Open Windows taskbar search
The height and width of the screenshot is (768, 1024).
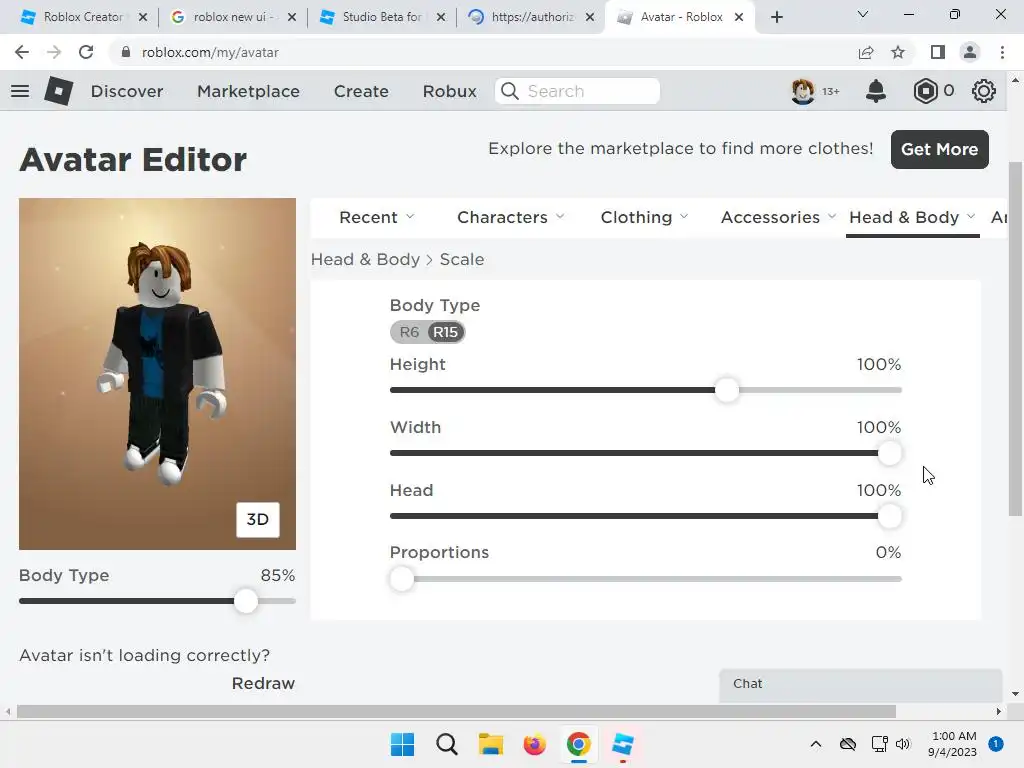point(447,744)
